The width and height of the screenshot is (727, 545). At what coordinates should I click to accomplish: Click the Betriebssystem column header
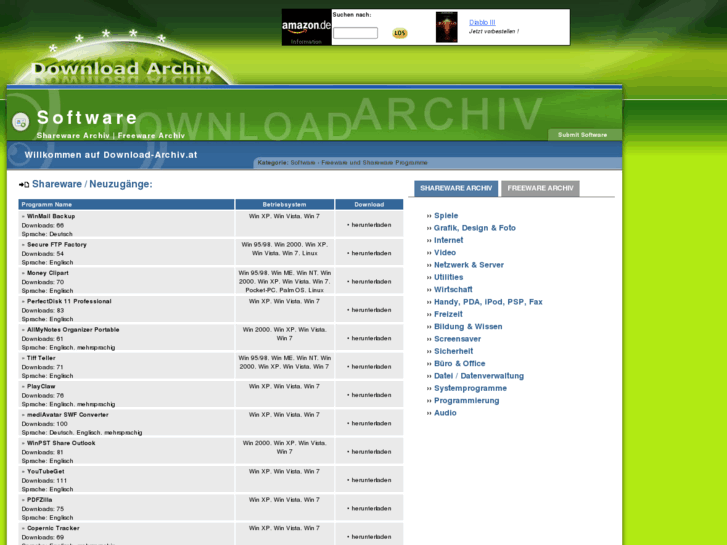[x=284, y=205]
